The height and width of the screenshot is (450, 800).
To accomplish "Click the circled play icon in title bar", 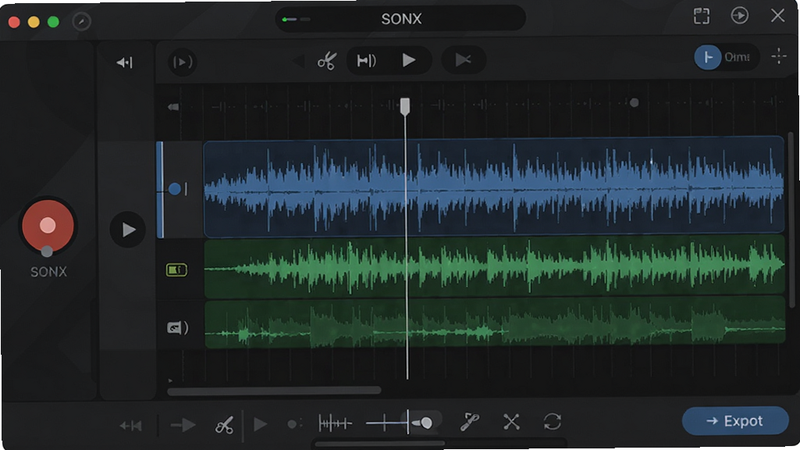I will tap(739, 15).
